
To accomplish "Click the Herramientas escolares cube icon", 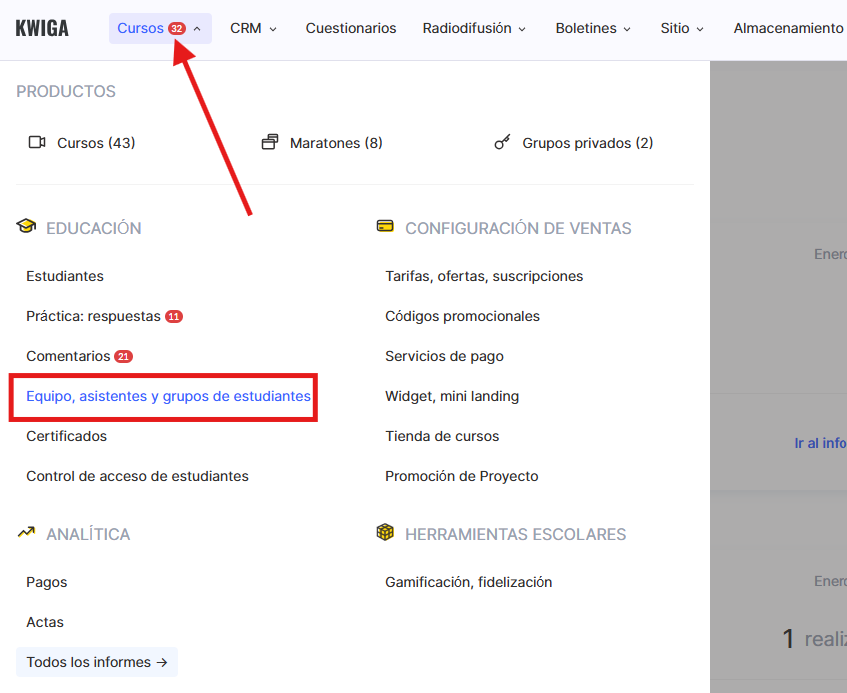I will coord(385,533).
